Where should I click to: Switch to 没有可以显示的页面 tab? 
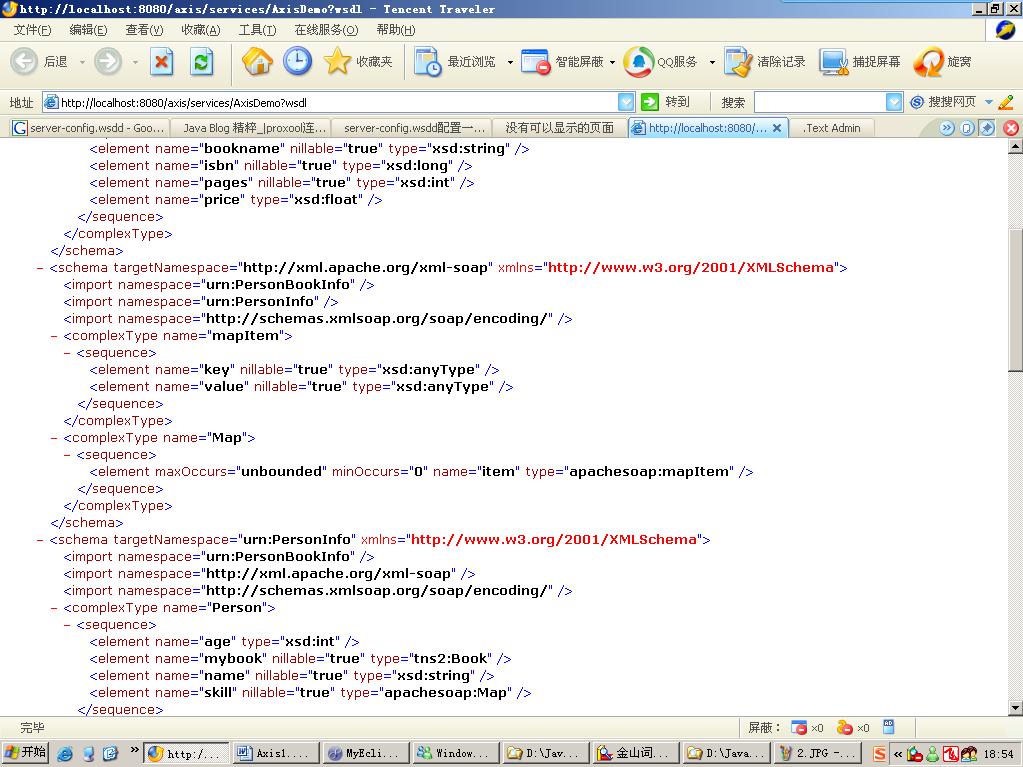559,128
